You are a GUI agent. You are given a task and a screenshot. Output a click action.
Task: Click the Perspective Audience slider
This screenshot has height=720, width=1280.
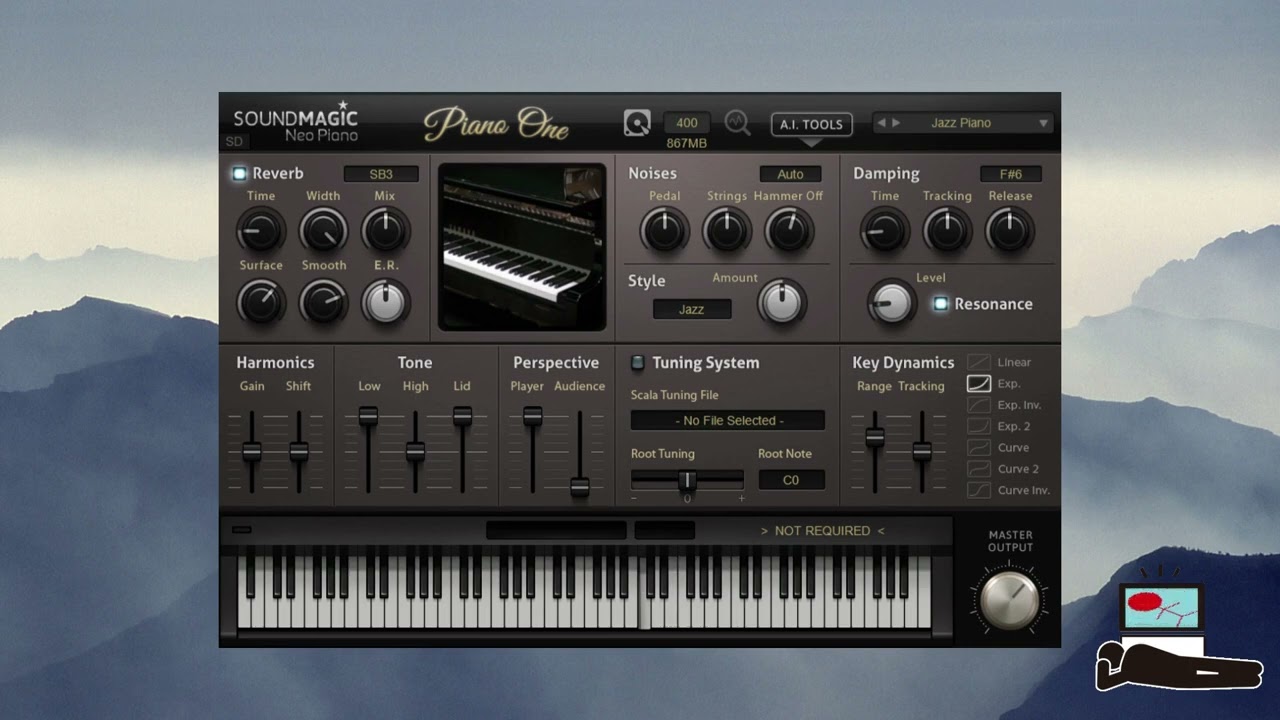coord(579,487)
